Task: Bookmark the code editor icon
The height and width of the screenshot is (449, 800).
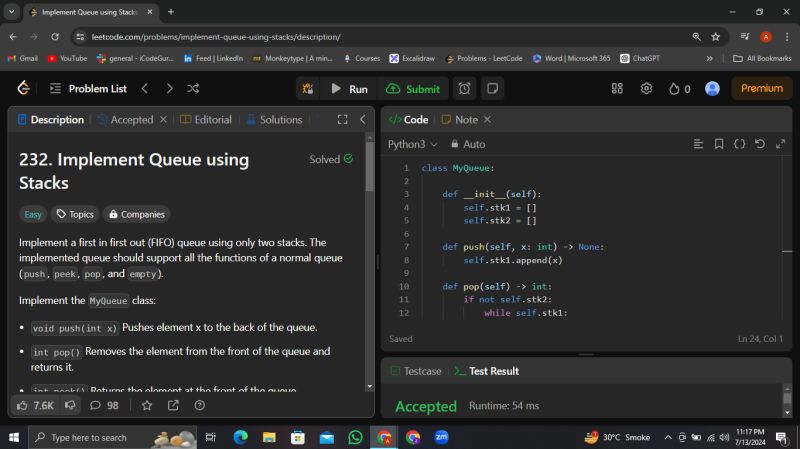Action: pos(719,144)
